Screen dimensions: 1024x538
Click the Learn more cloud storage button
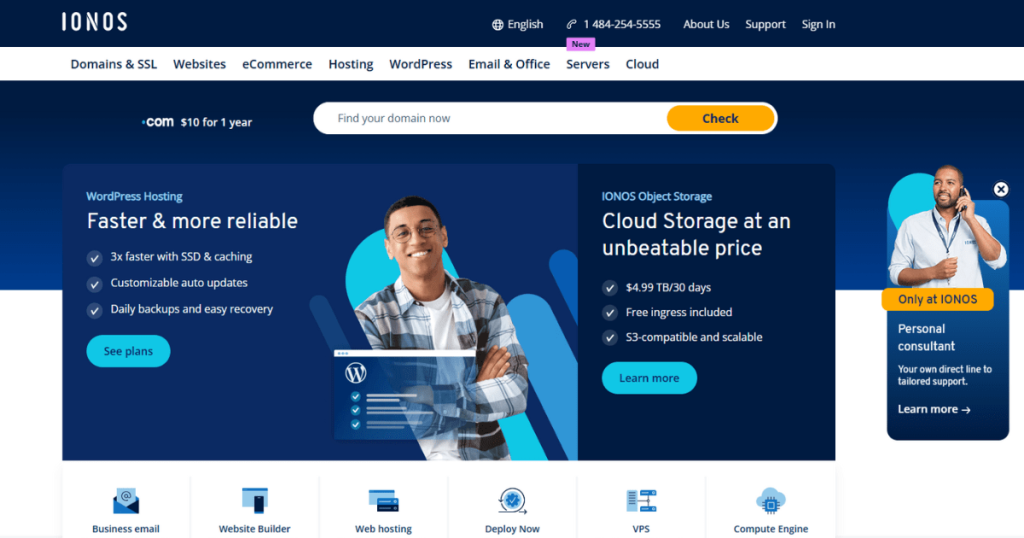click(649, 378)
